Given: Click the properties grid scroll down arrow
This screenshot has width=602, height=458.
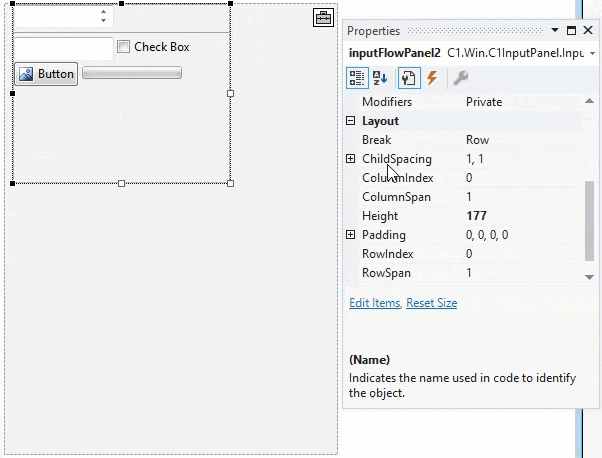Looking at the screenshot, I should 589,277.
